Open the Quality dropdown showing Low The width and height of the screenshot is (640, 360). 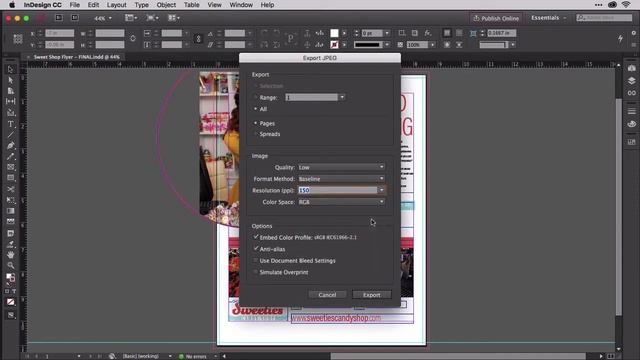tap(341, 167)
